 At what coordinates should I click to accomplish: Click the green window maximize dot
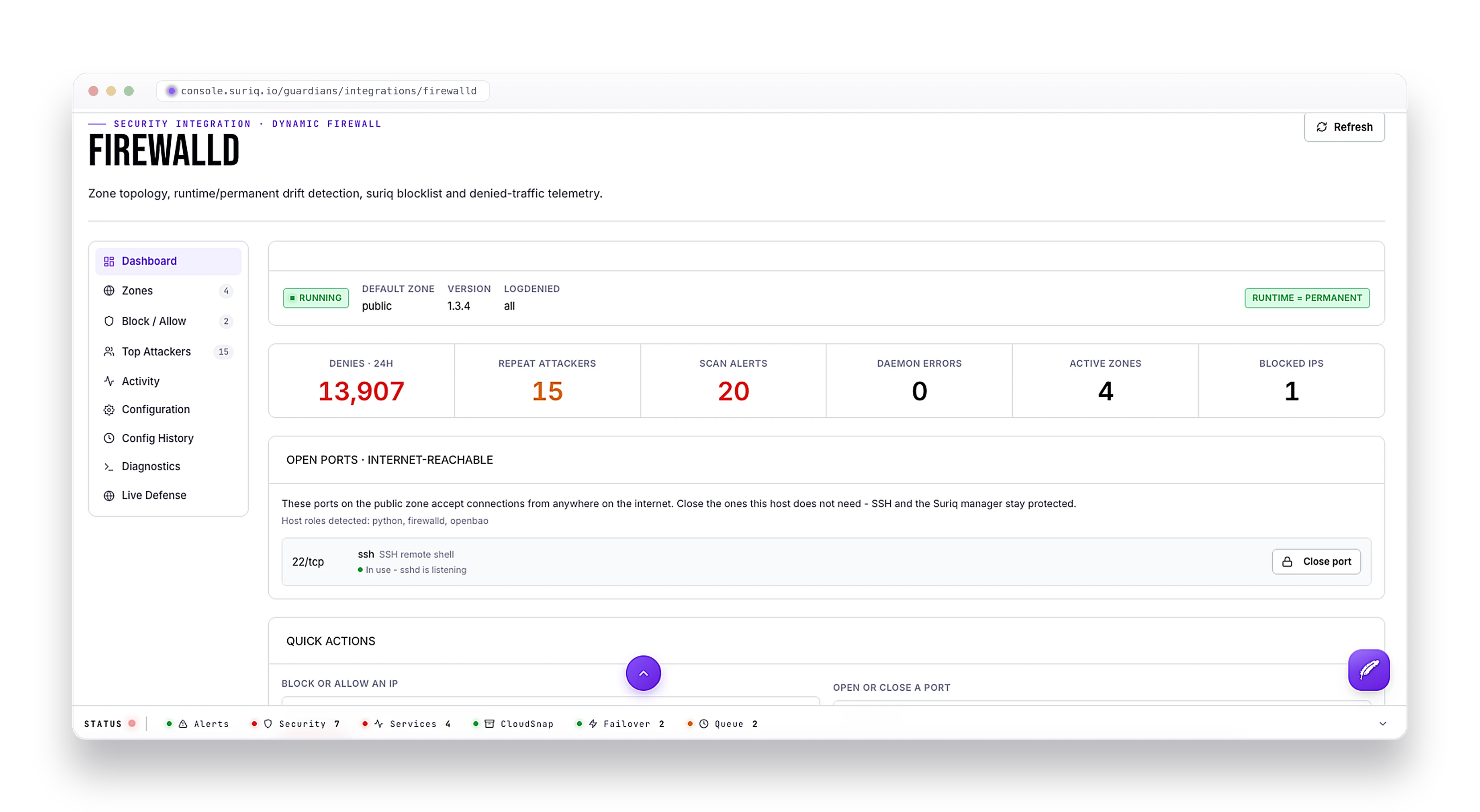(129, 91)
